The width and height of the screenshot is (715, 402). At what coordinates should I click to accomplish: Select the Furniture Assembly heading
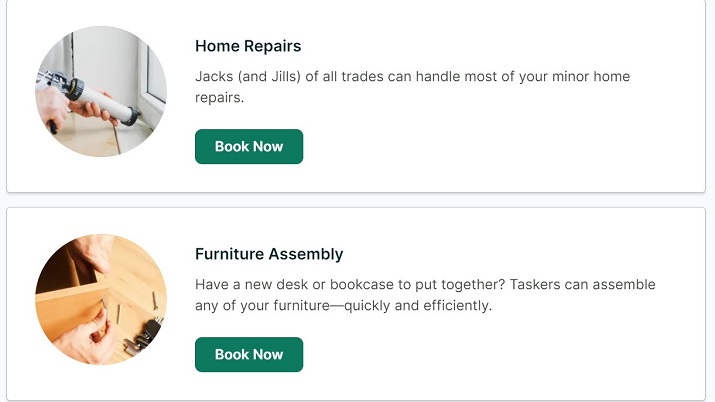tap(269, 254)
